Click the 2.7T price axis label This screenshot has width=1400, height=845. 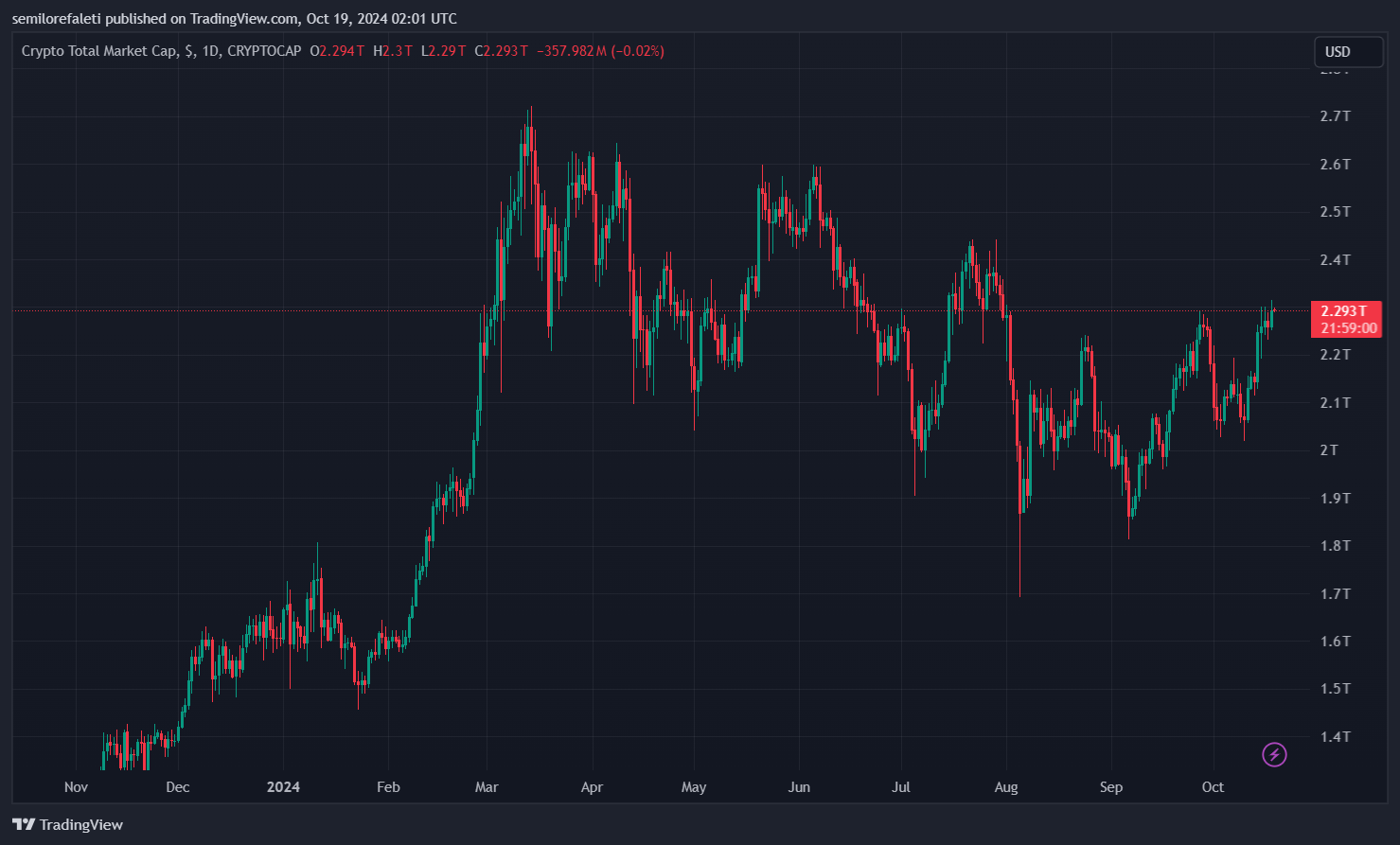point(1335,116)
